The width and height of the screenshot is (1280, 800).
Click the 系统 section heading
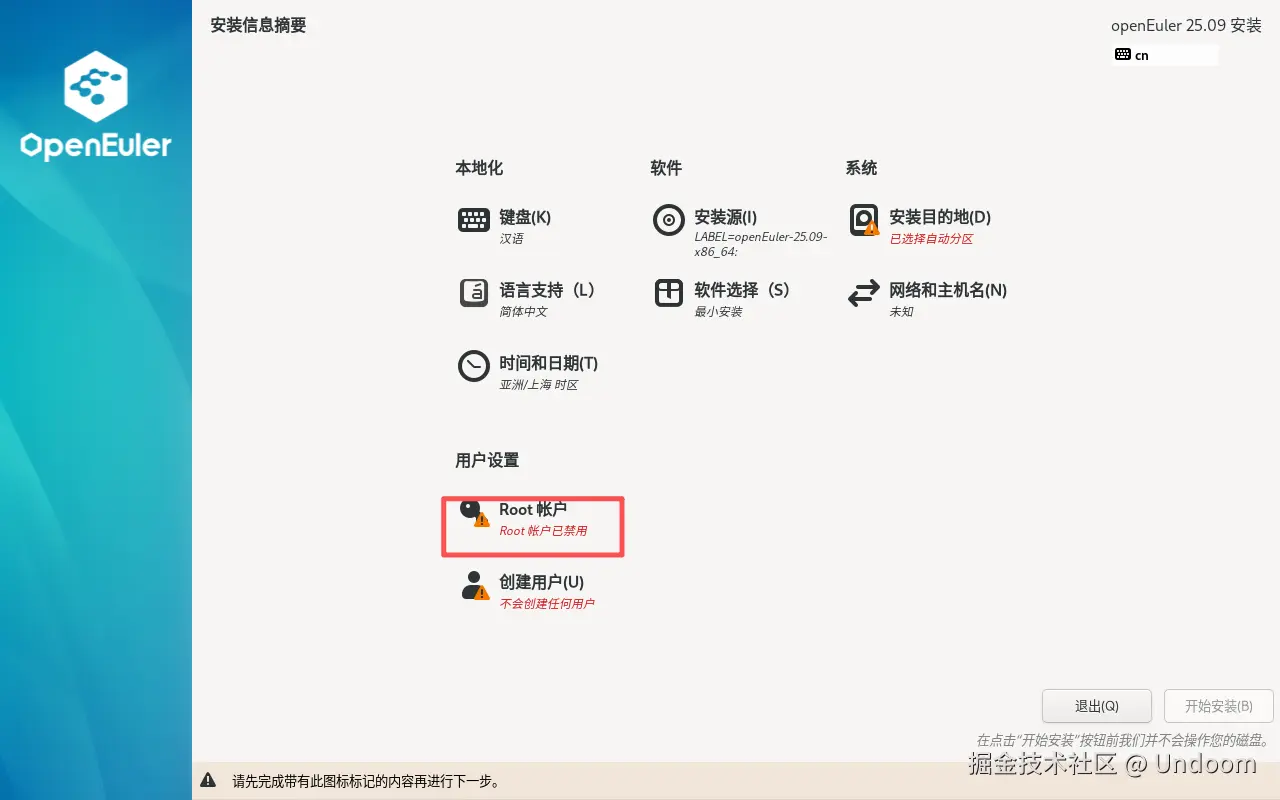(x=861, y=168)
